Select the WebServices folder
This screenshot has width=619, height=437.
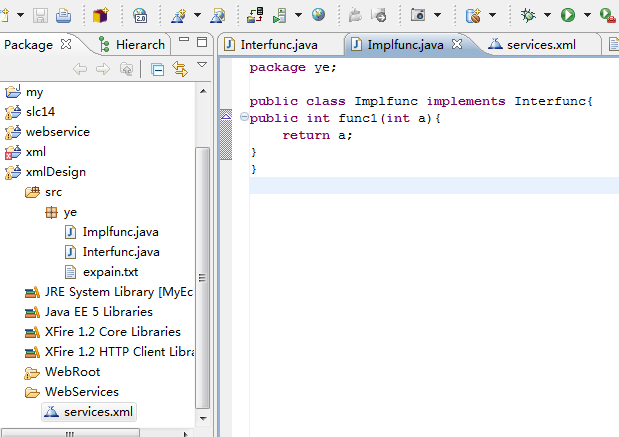point(71,392)
